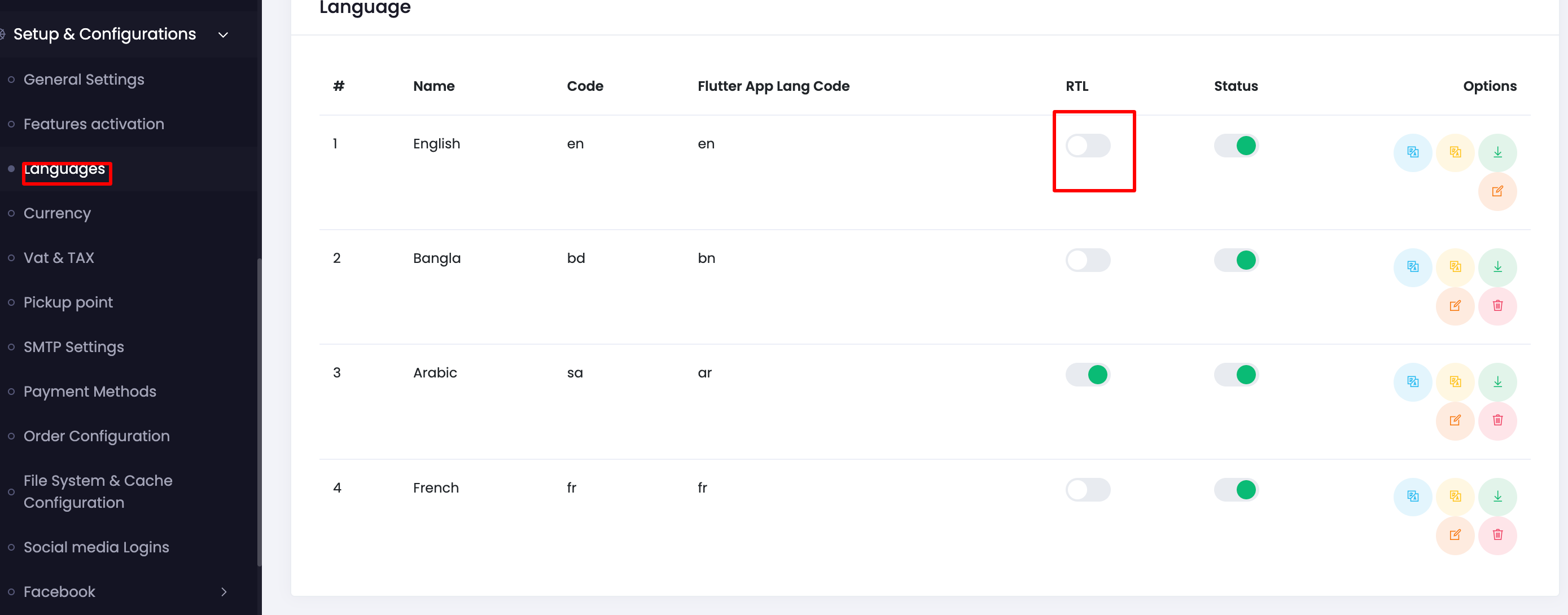Open Payment Methods page

[90, 391]
